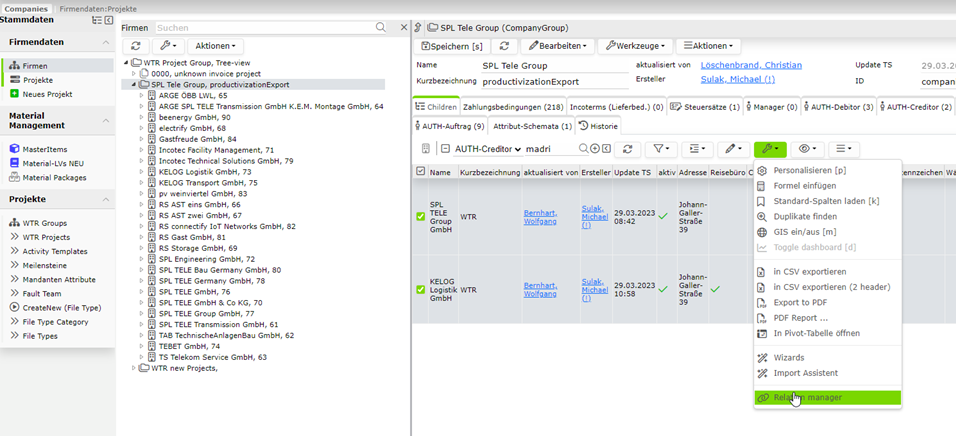Viewport: 956px width, 436px height.
Task: Open Material Packages entry
Action: (54, 177)
